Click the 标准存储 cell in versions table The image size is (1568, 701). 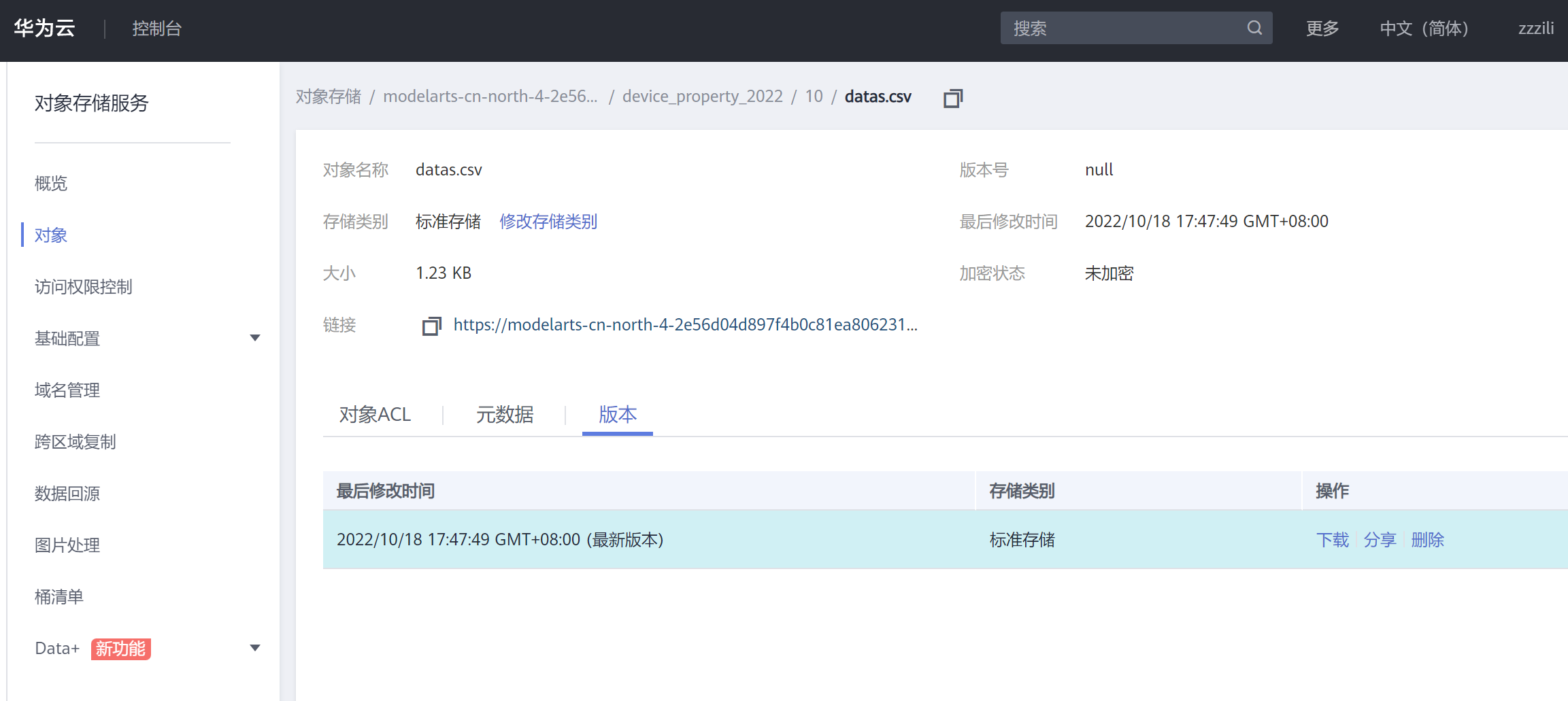[x=1022, y=540]
